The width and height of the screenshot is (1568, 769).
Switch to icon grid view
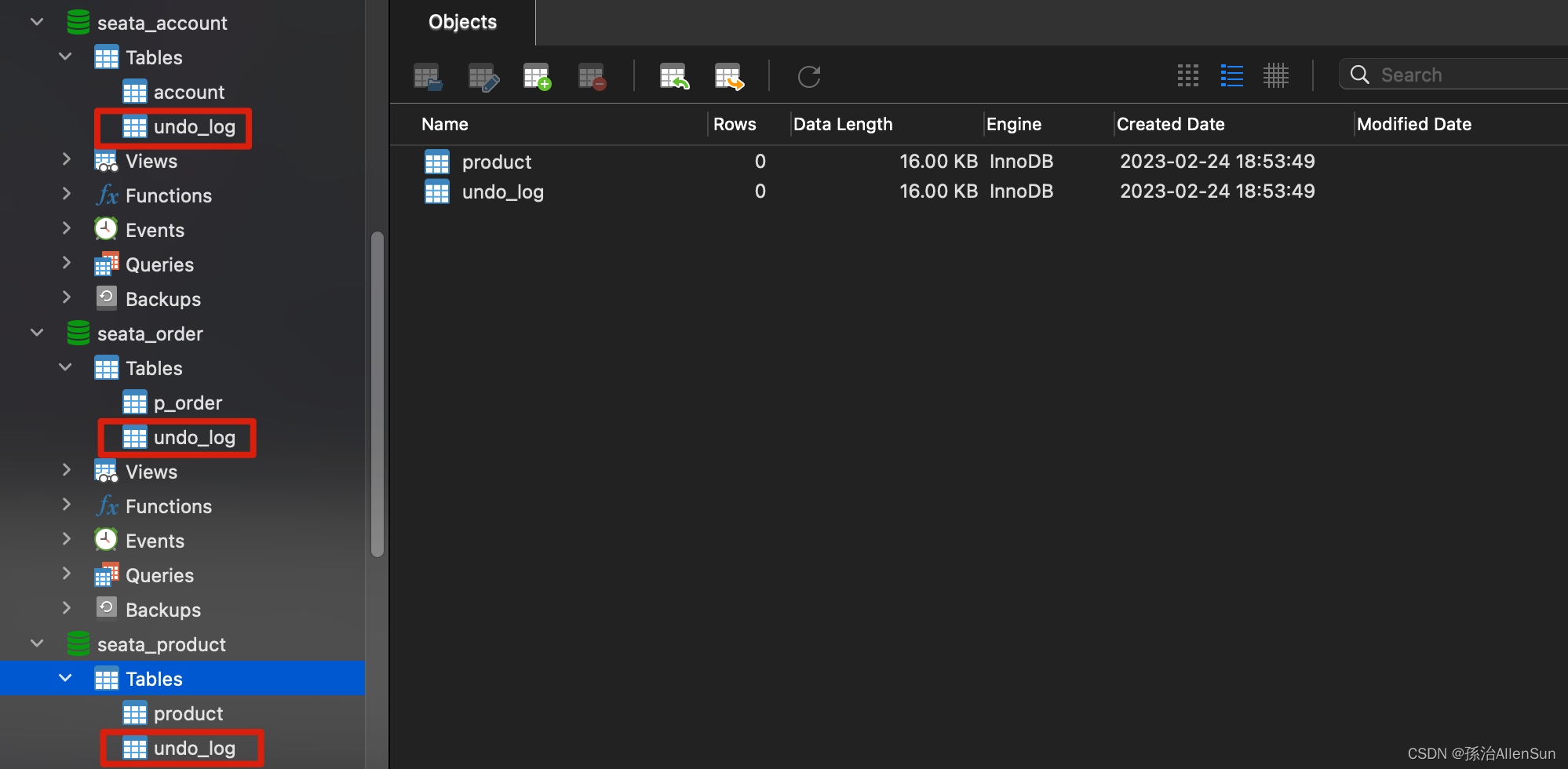point(1188,75)
